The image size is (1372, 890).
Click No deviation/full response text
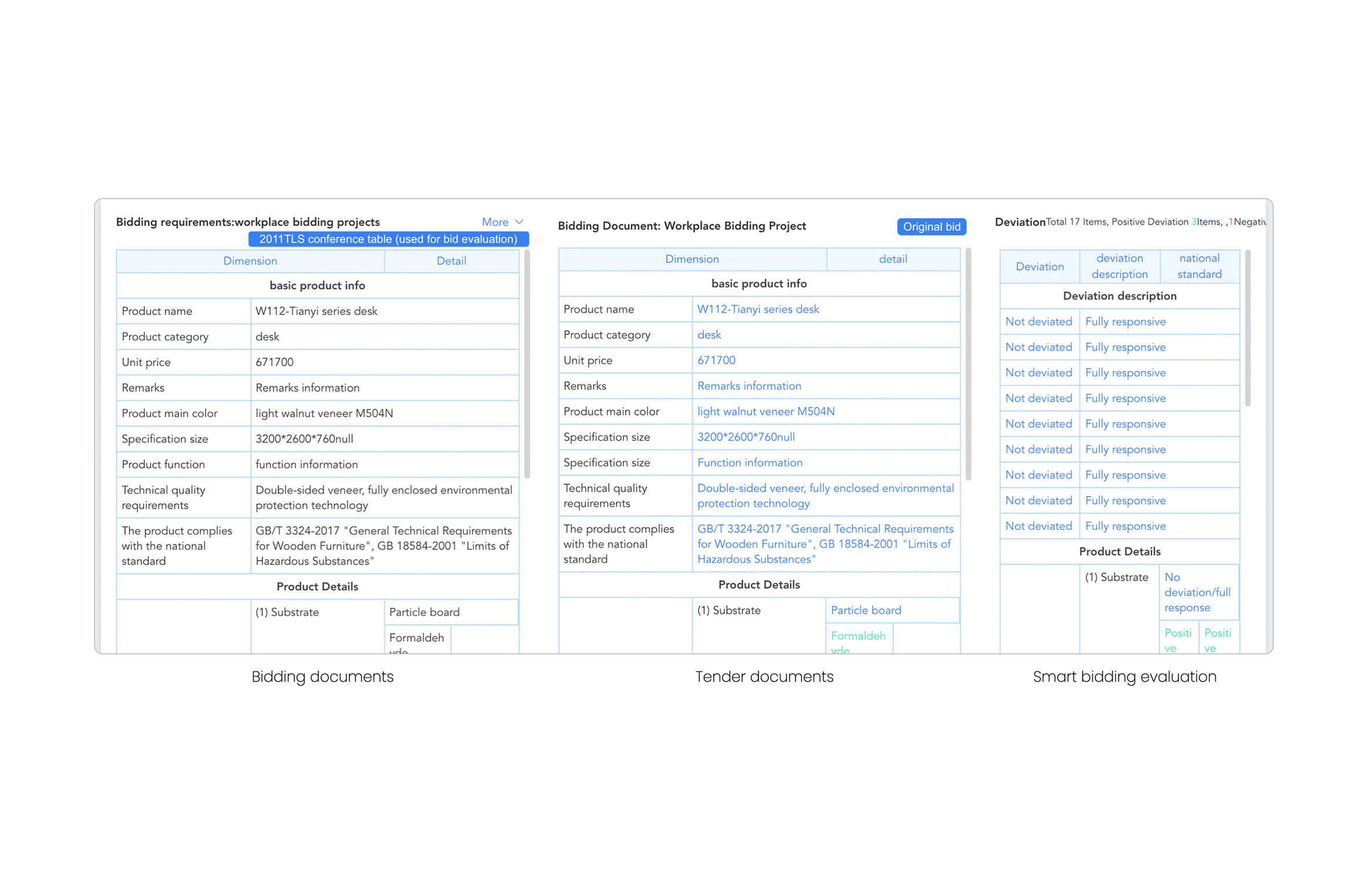click(x=1197, y=592)
